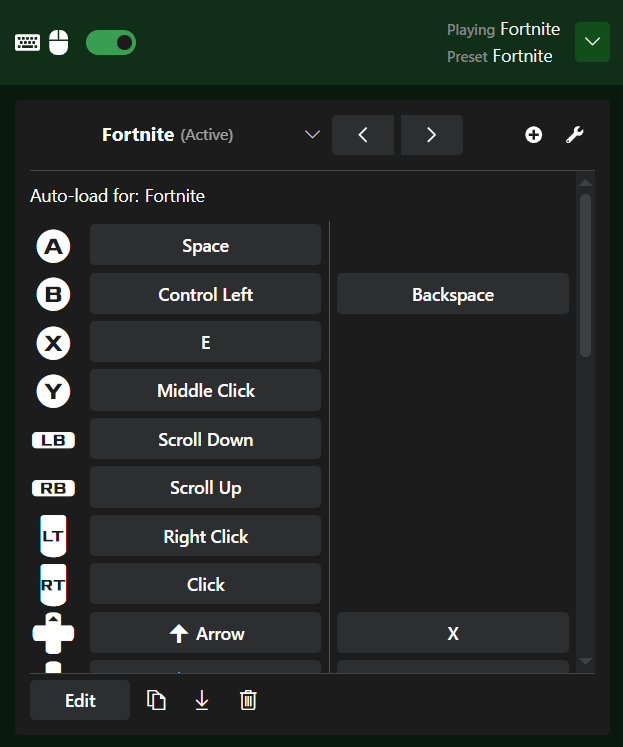Click the Playing Fortnite label
This screenshot has height=747, width=623.
click(x=503, y=30)
